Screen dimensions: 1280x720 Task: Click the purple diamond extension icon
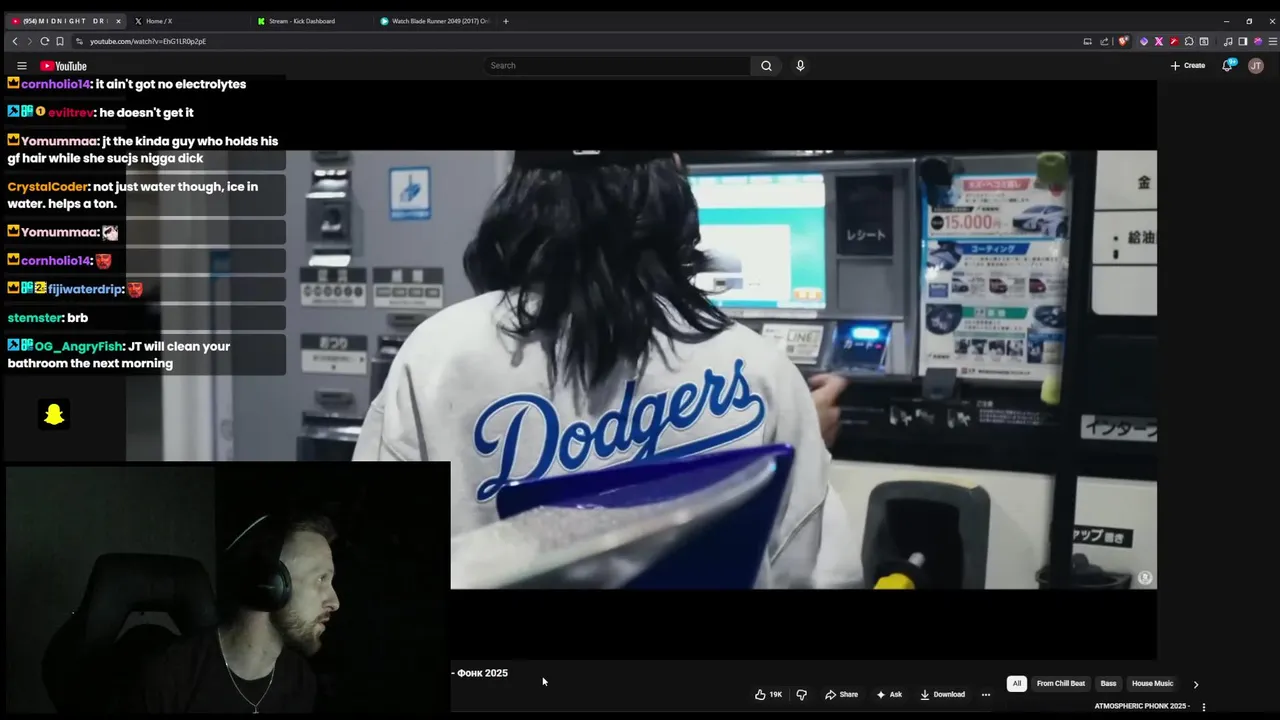pyautogui.click(x=1144, y=41)
